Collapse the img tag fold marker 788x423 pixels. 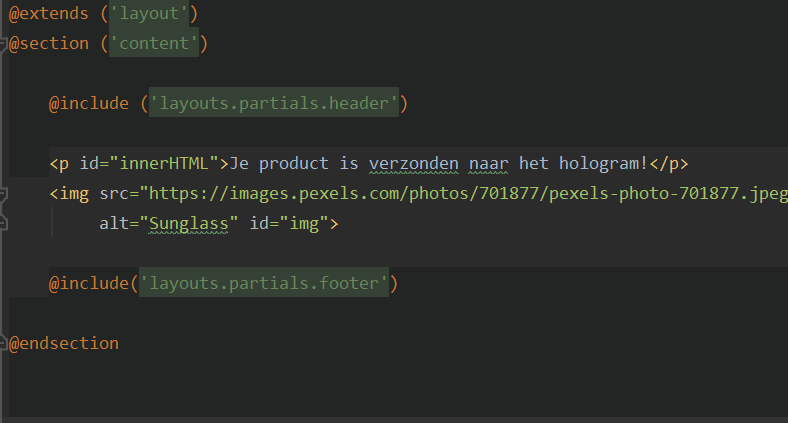(x=3, y=194)
